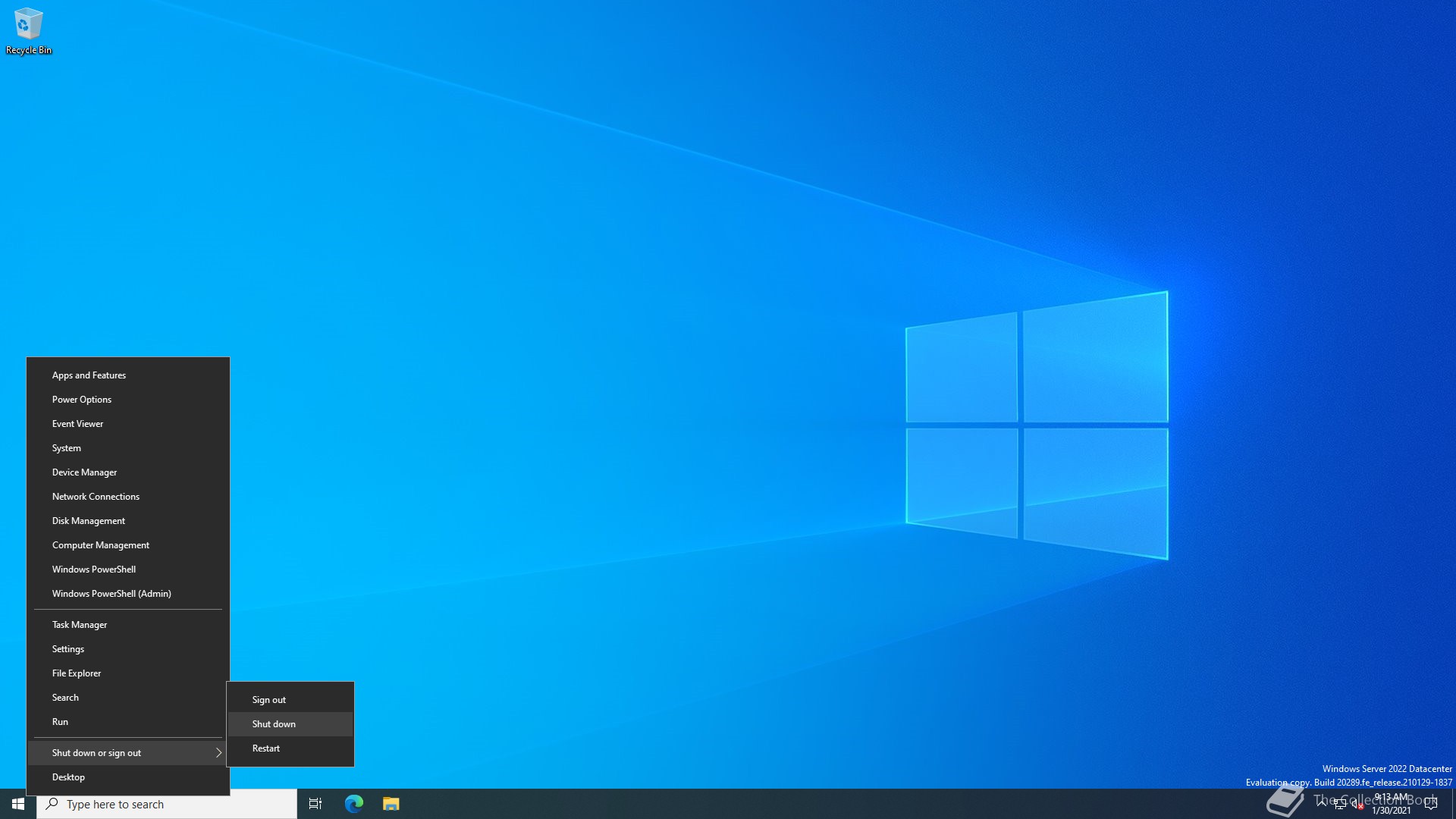Open the Recycle Bin desktop icon
Screen dimensions: 1456x819
point(28,30)
